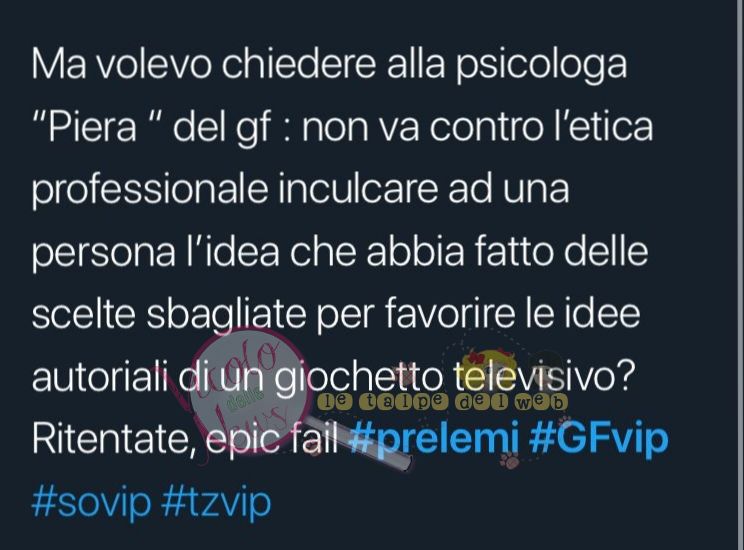Tap the #tzvip hashtag
The width and height of the screenshot is (744, 550).
click(x=216, y=502)
